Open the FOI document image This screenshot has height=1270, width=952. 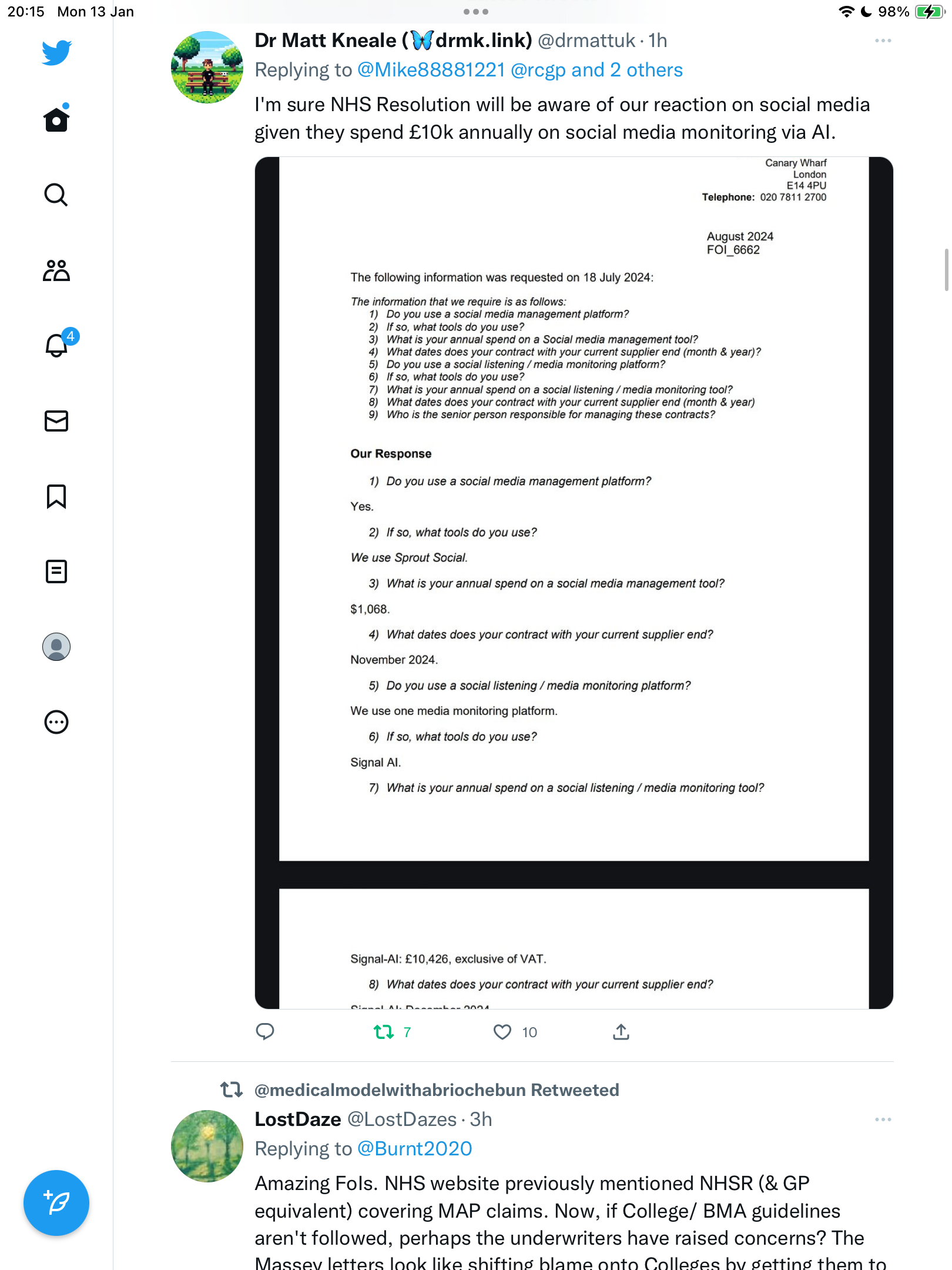click(x=574, y=583)
